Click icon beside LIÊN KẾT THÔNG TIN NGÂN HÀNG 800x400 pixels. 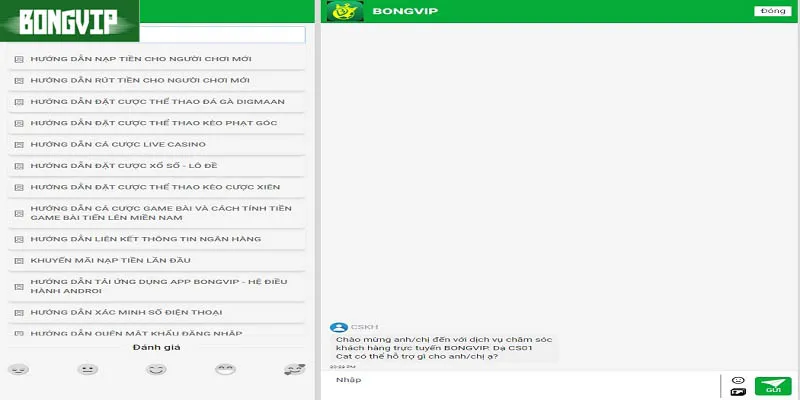(19, 239)
